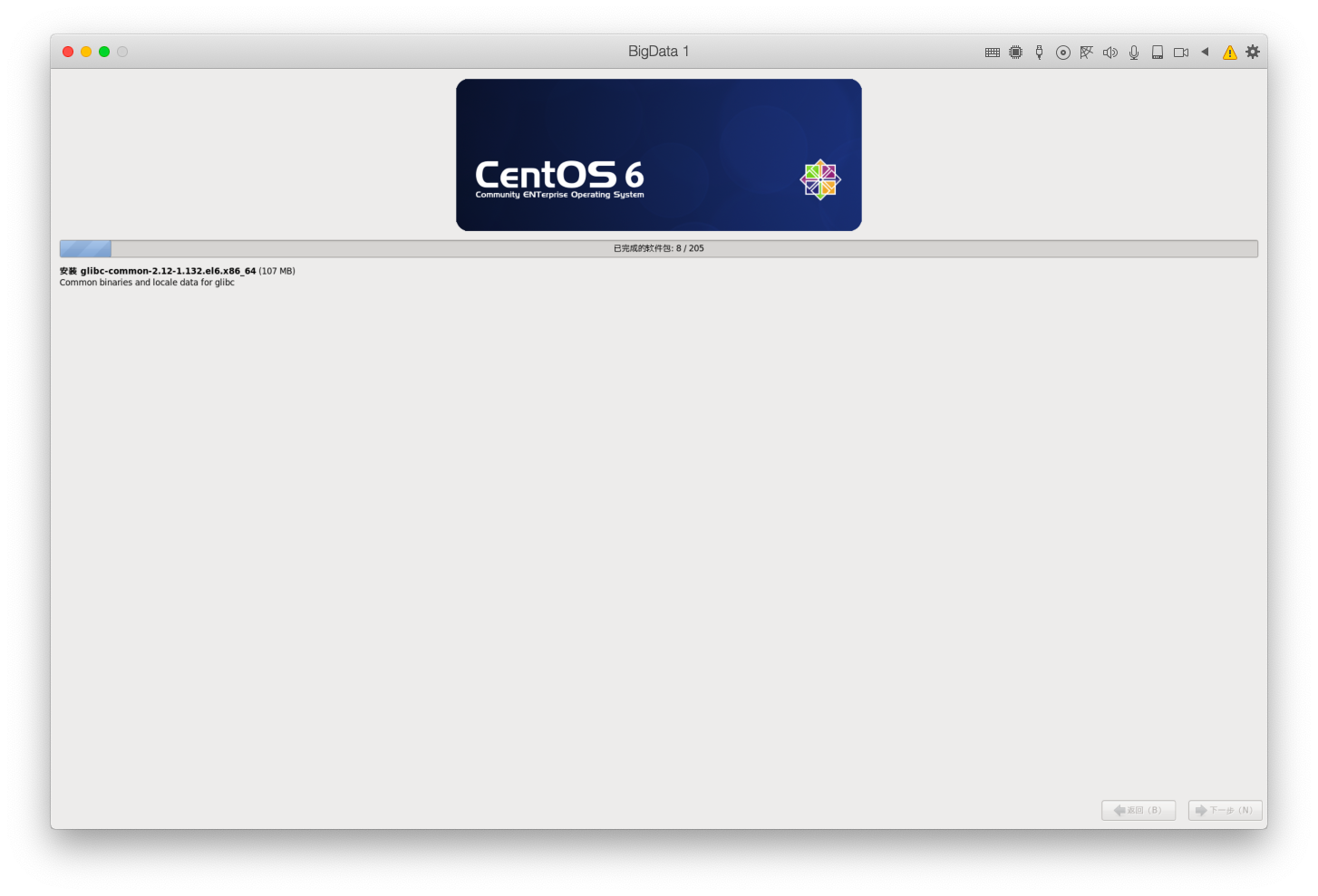Click the 下一步 (N) next button
Viewport: 1318px width, 896px height.
1225,810
